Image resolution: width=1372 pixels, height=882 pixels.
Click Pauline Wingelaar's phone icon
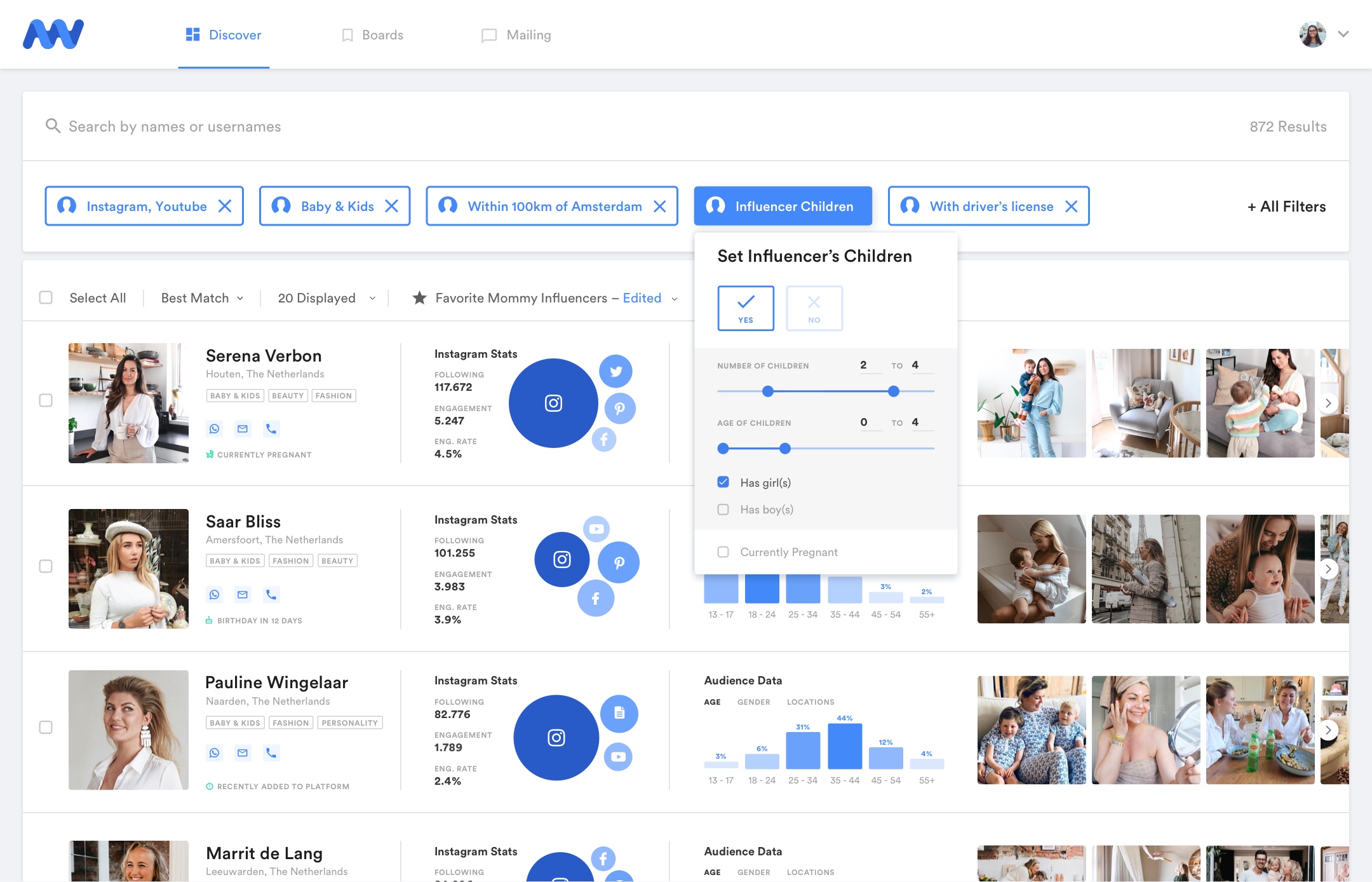pyautogui.click(x=271, y=753)
